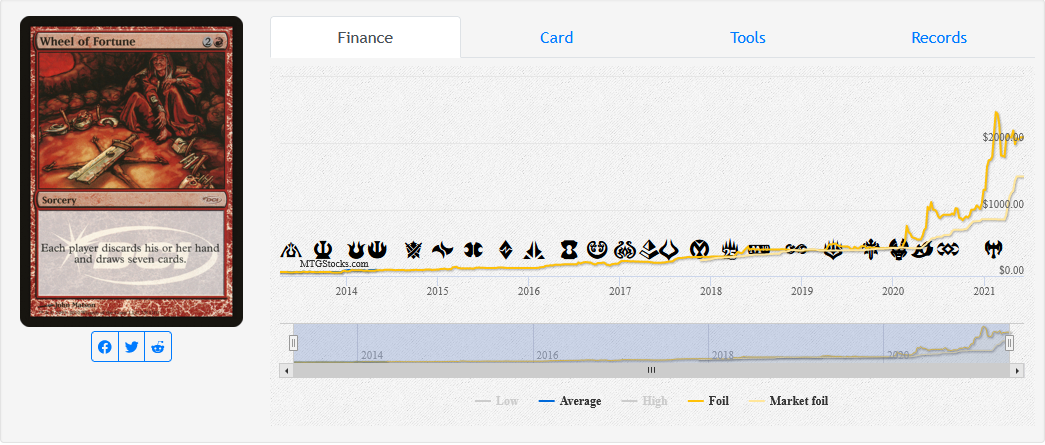
Task: Click the navigator scroll left arrow
Action: click(287, 370)
